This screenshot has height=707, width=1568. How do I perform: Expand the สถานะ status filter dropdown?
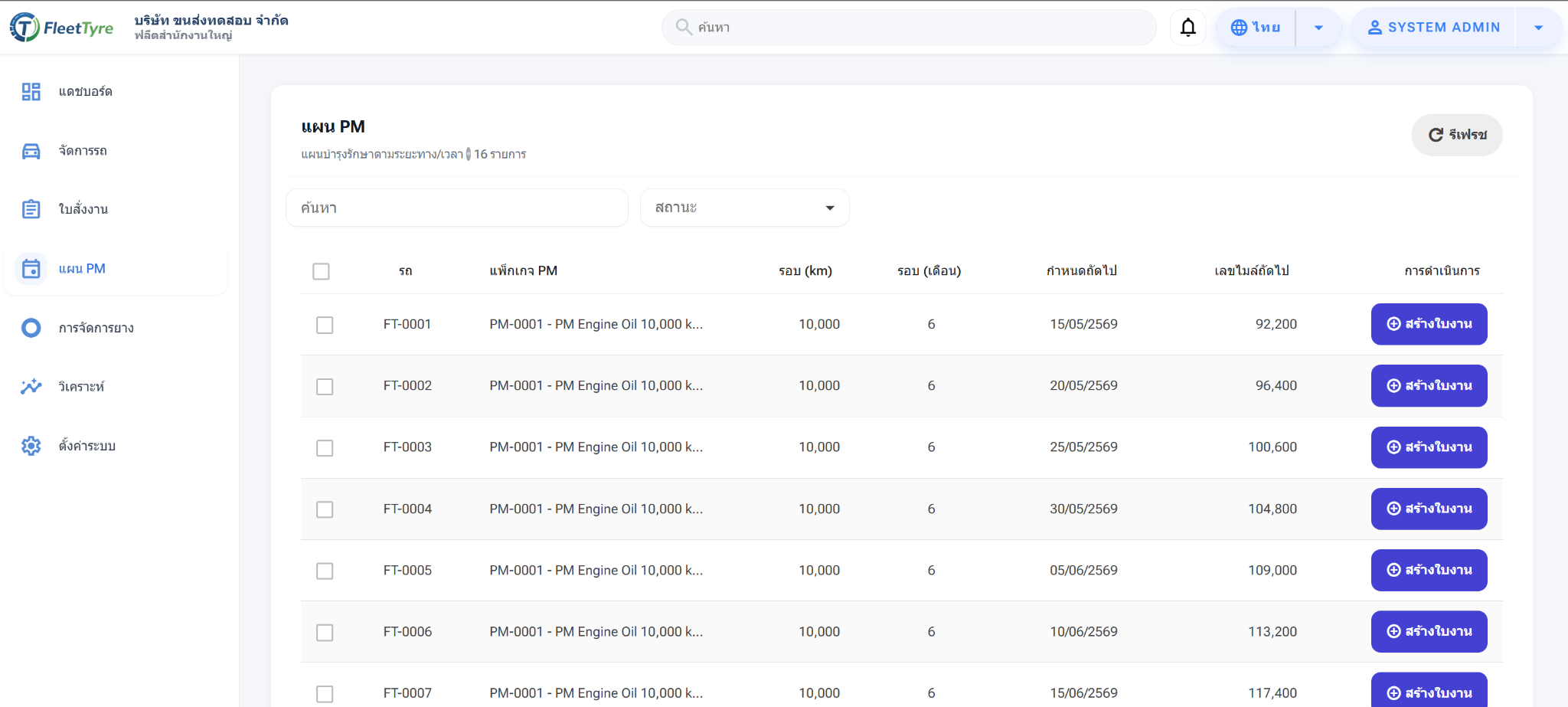(x=744, y=208)
